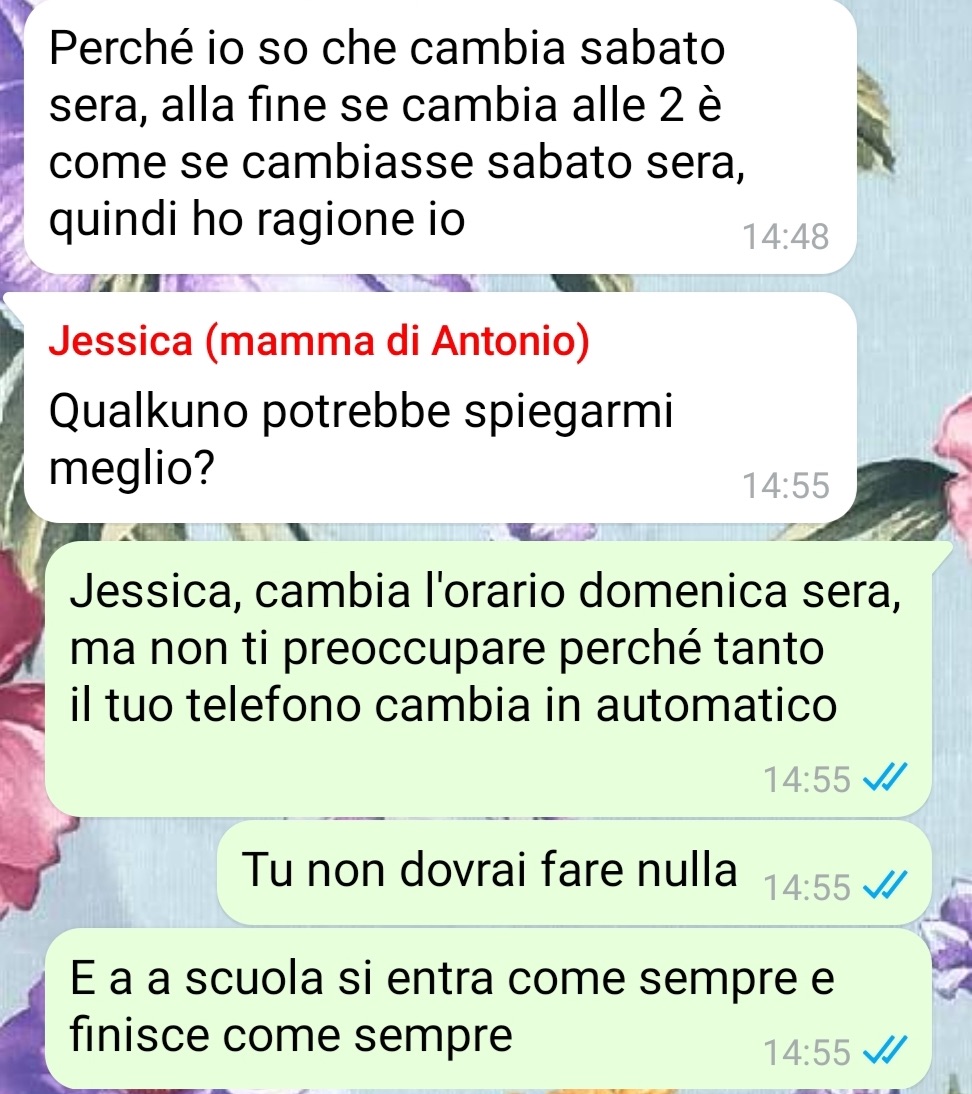Select the message 'E a a scuola si entra come sempre'
This screenshot has height=1094, width=972.
coord(488,1007)
